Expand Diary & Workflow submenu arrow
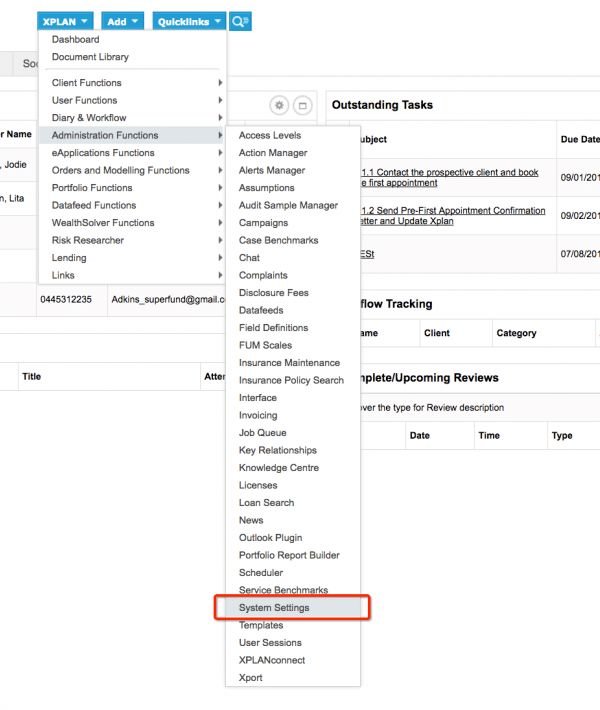The height and width of the screenshot is (710, 600). (220, 118)
